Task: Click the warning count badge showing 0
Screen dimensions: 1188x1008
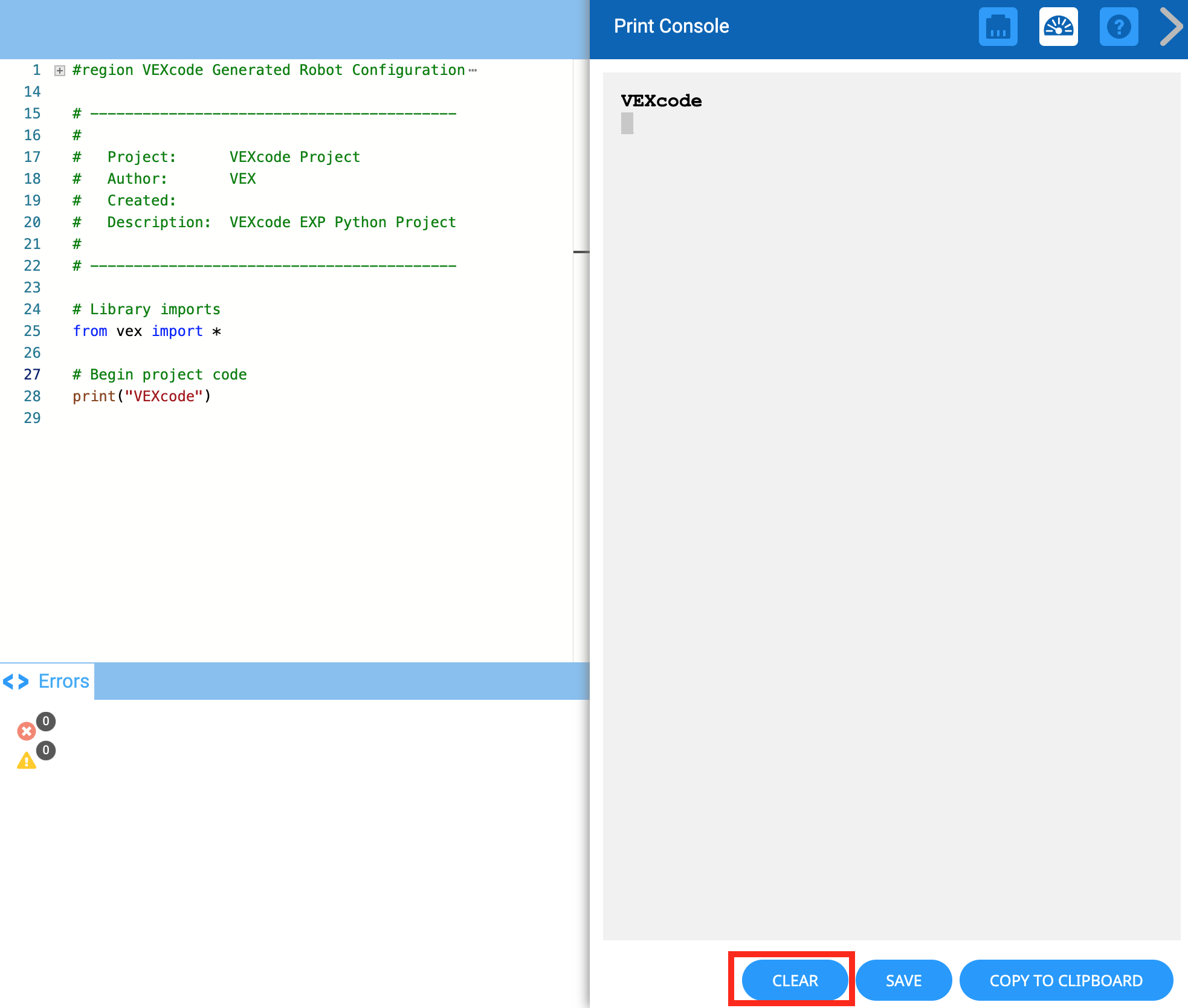Action: point(46,750)
